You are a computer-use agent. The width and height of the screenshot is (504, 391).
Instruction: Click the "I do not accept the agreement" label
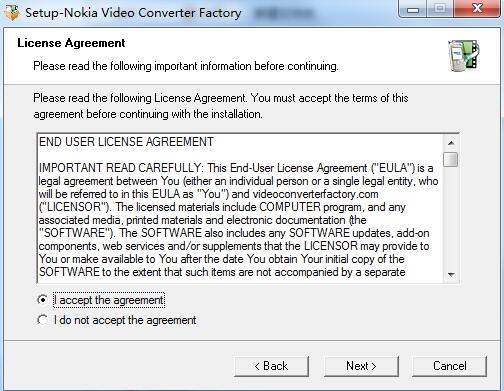pyautogui.click(x=125, y=320)
